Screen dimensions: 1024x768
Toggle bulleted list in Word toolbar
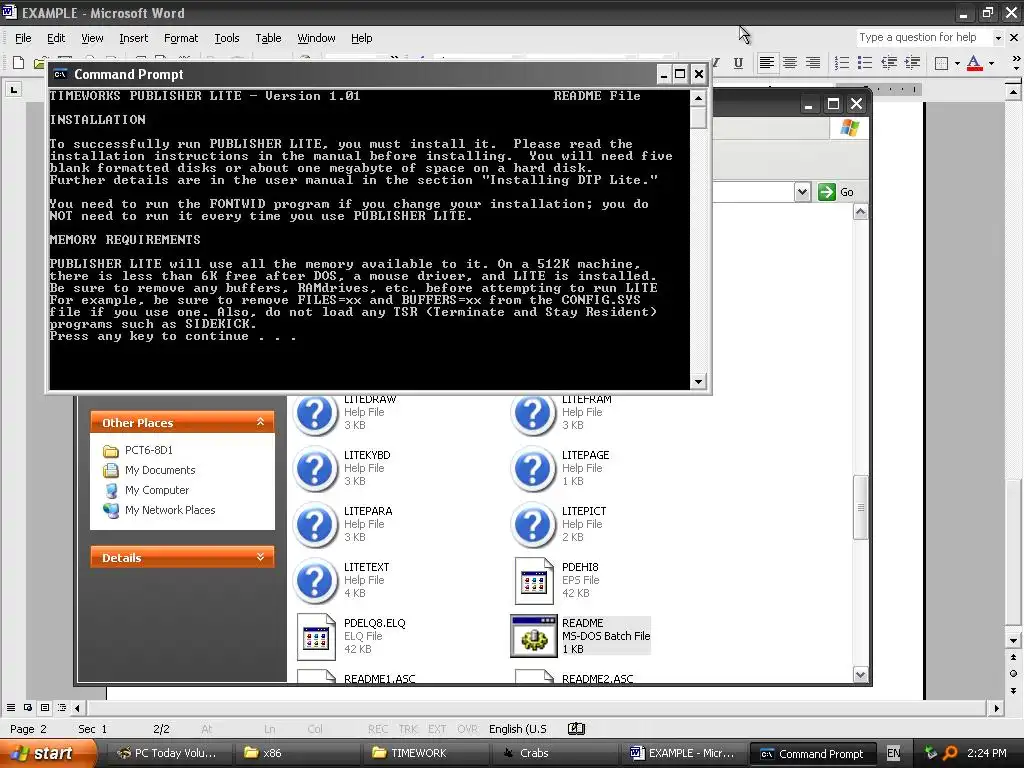pyautogui.click(x=865, y=63)
